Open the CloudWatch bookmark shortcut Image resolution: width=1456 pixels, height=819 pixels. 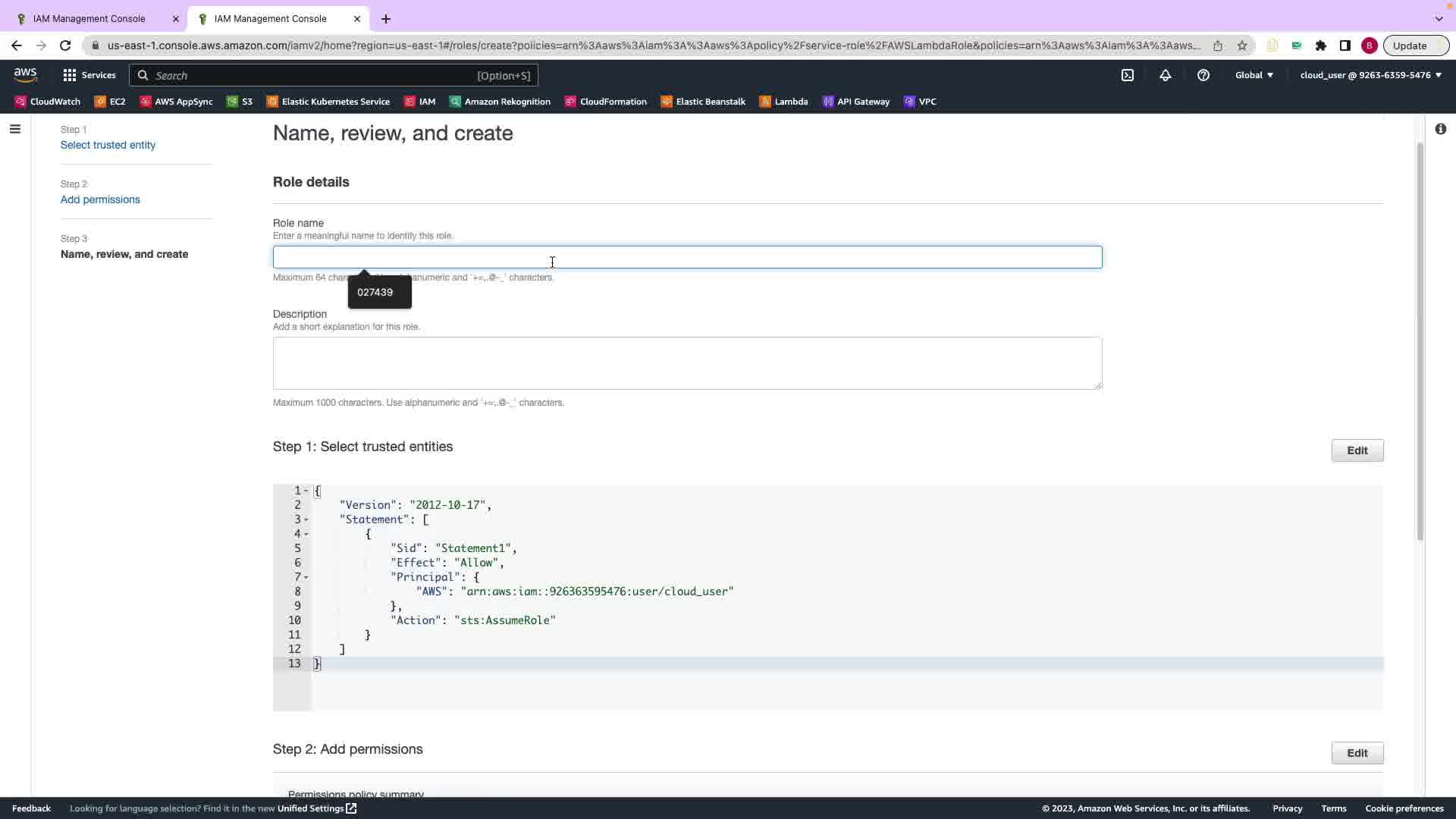point(48,102)
